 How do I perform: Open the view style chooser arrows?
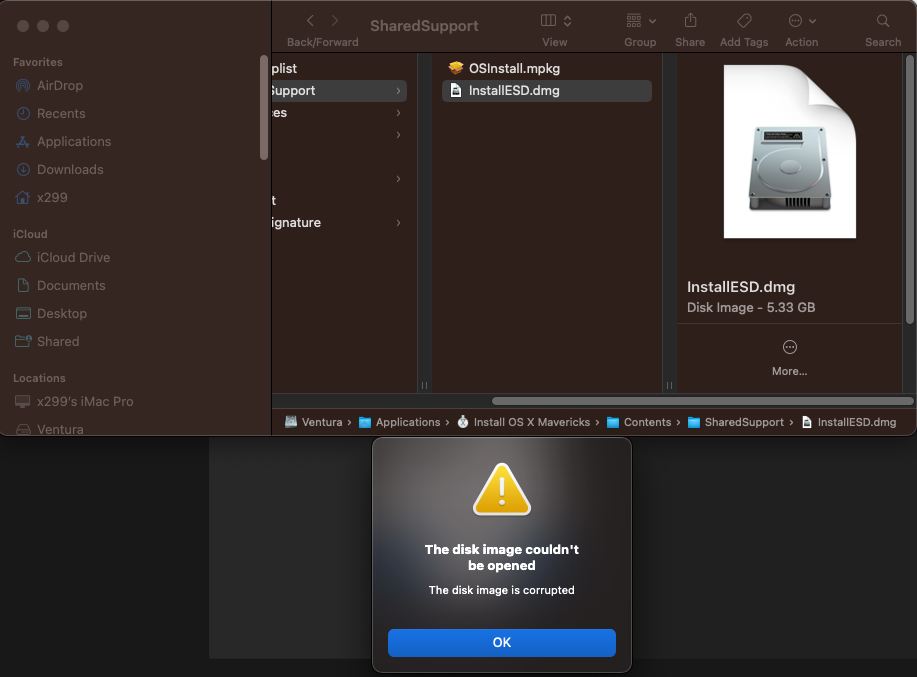(x=567, y=21)
